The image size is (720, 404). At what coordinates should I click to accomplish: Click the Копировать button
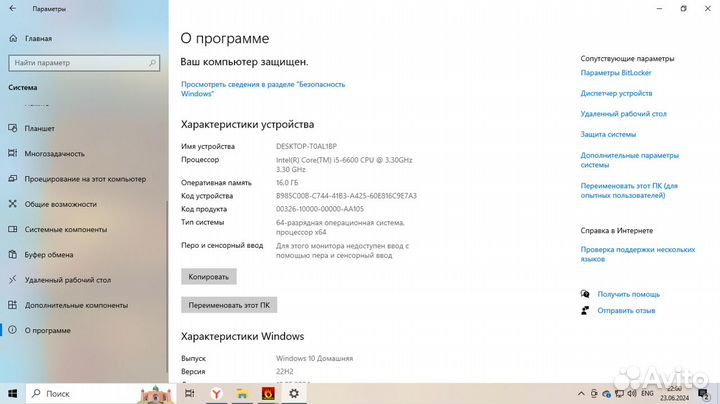(208, 277)
